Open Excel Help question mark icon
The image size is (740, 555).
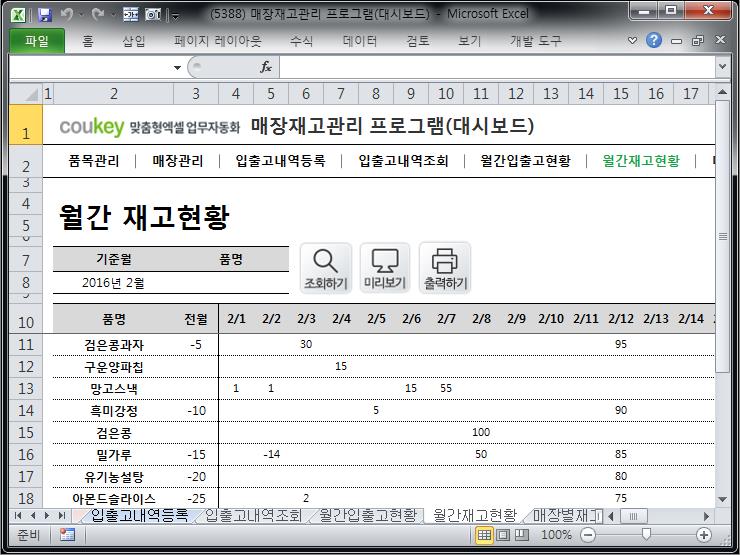[654, 40]
